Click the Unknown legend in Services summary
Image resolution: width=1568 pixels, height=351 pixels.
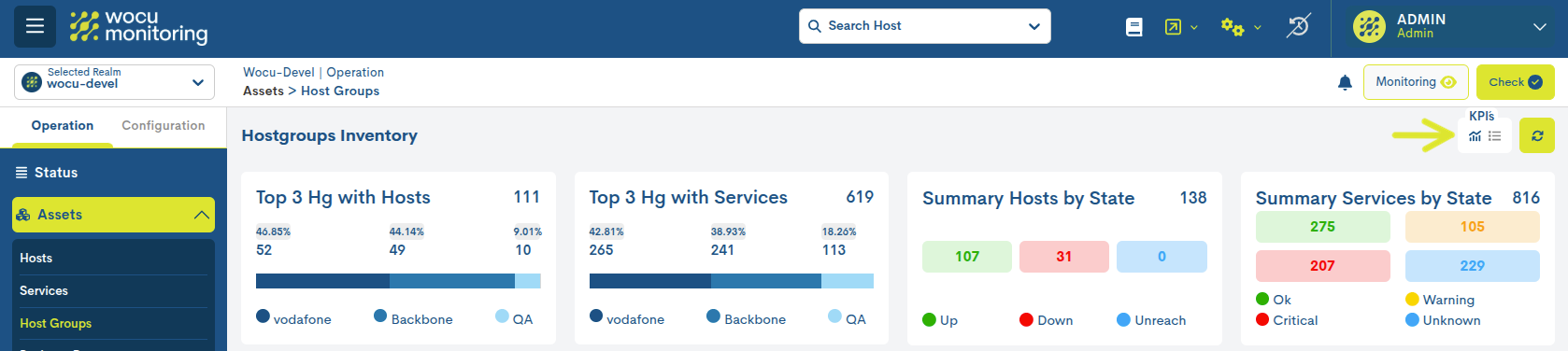(1443, 320)
